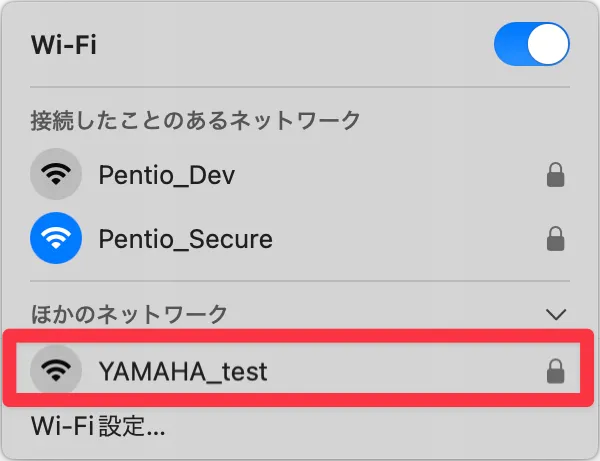Click the blue track of the Wi-Fi switch

point(511,44)
